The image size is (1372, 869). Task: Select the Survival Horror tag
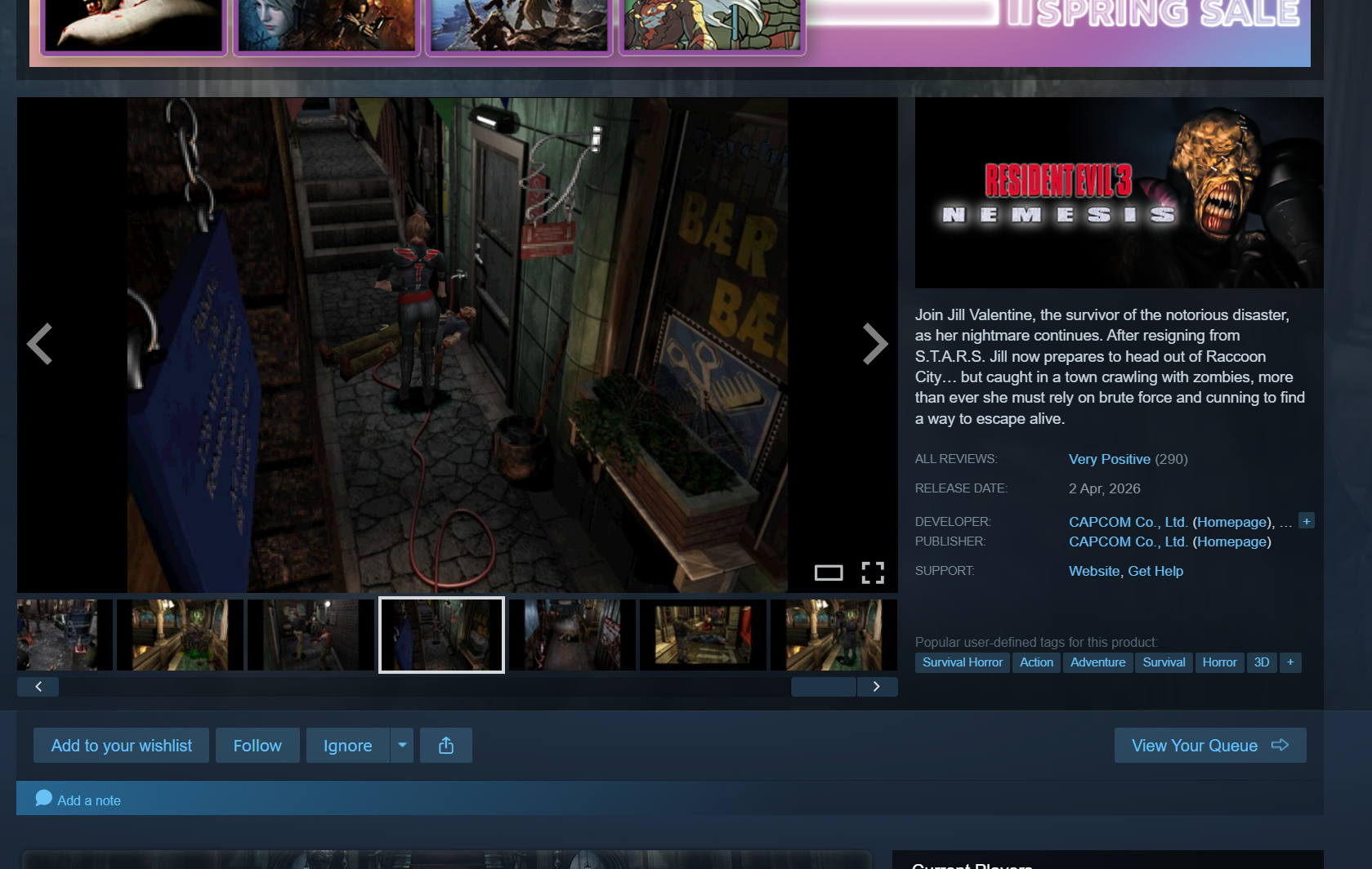963,662
